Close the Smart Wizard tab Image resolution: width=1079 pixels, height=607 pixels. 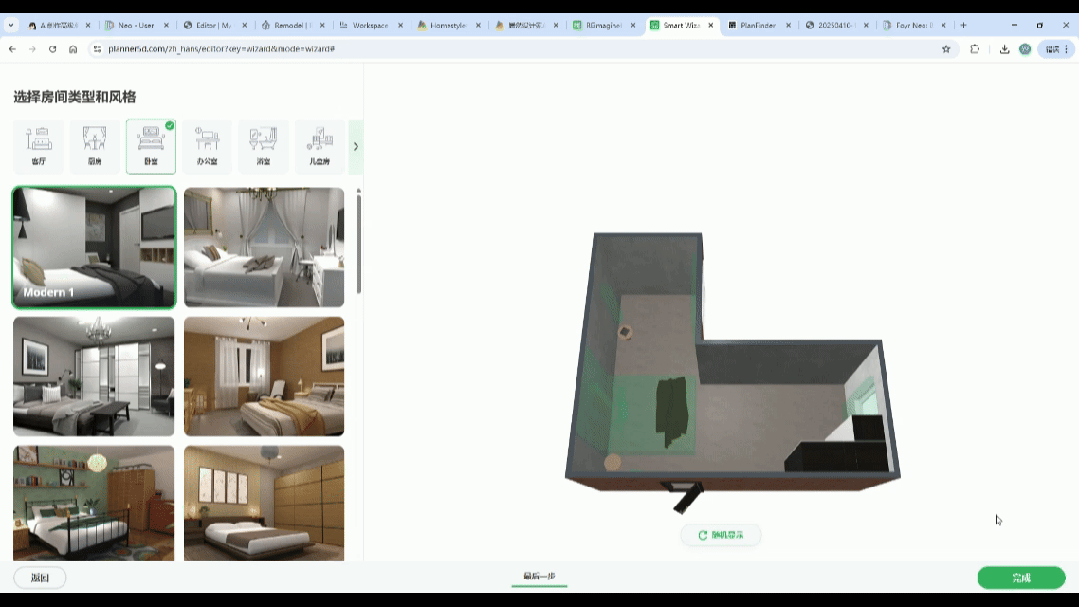(711, 25)
